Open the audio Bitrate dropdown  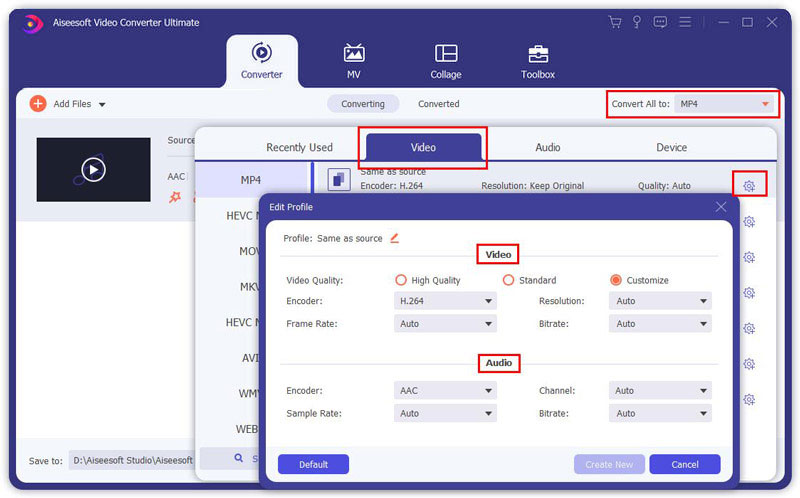tap(660, 413)
